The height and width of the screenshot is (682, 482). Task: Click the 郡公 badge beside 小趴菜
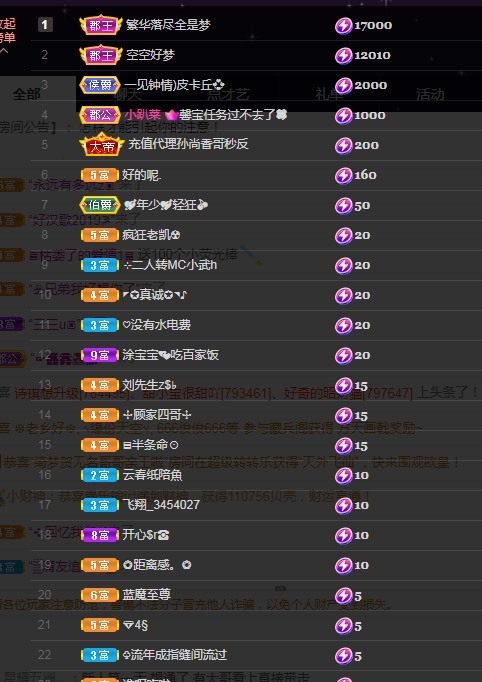click(100, 115)
